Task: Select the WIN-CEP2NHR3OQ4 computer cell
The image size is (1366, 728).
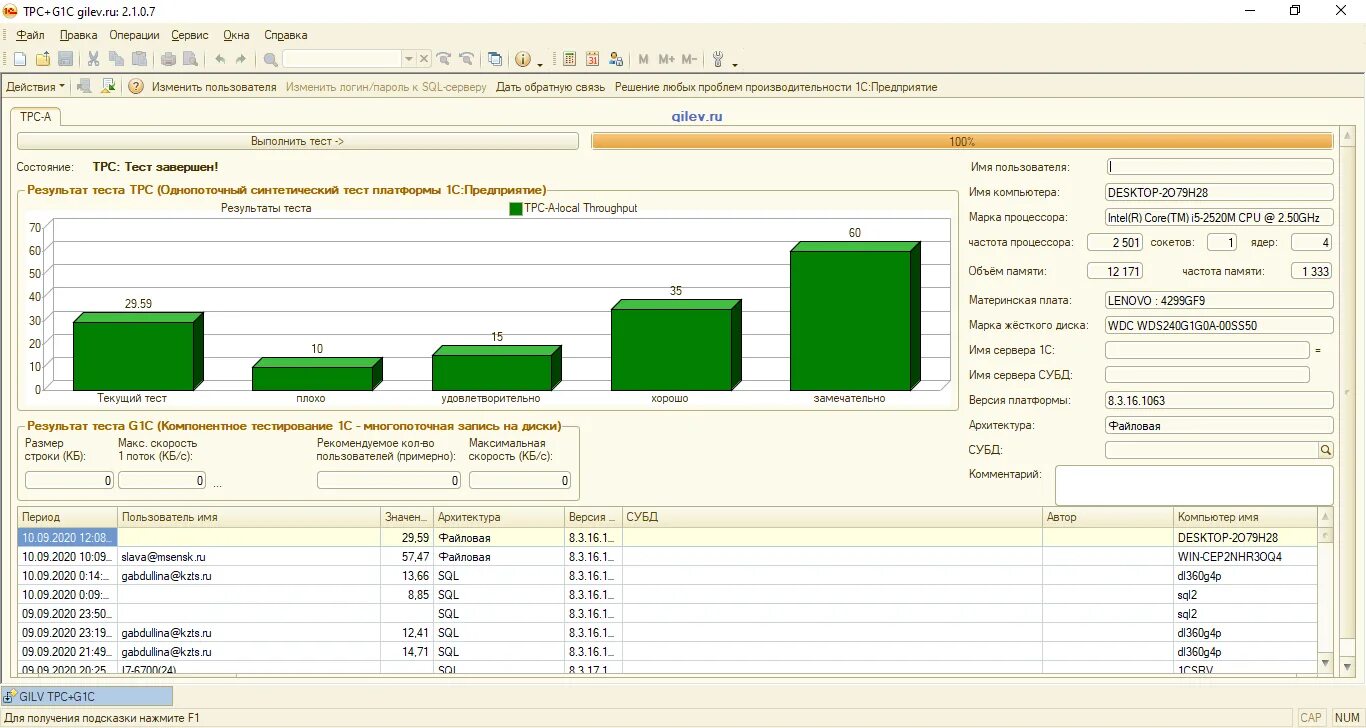Action: pyautogui.click(x=1246, y=556)
